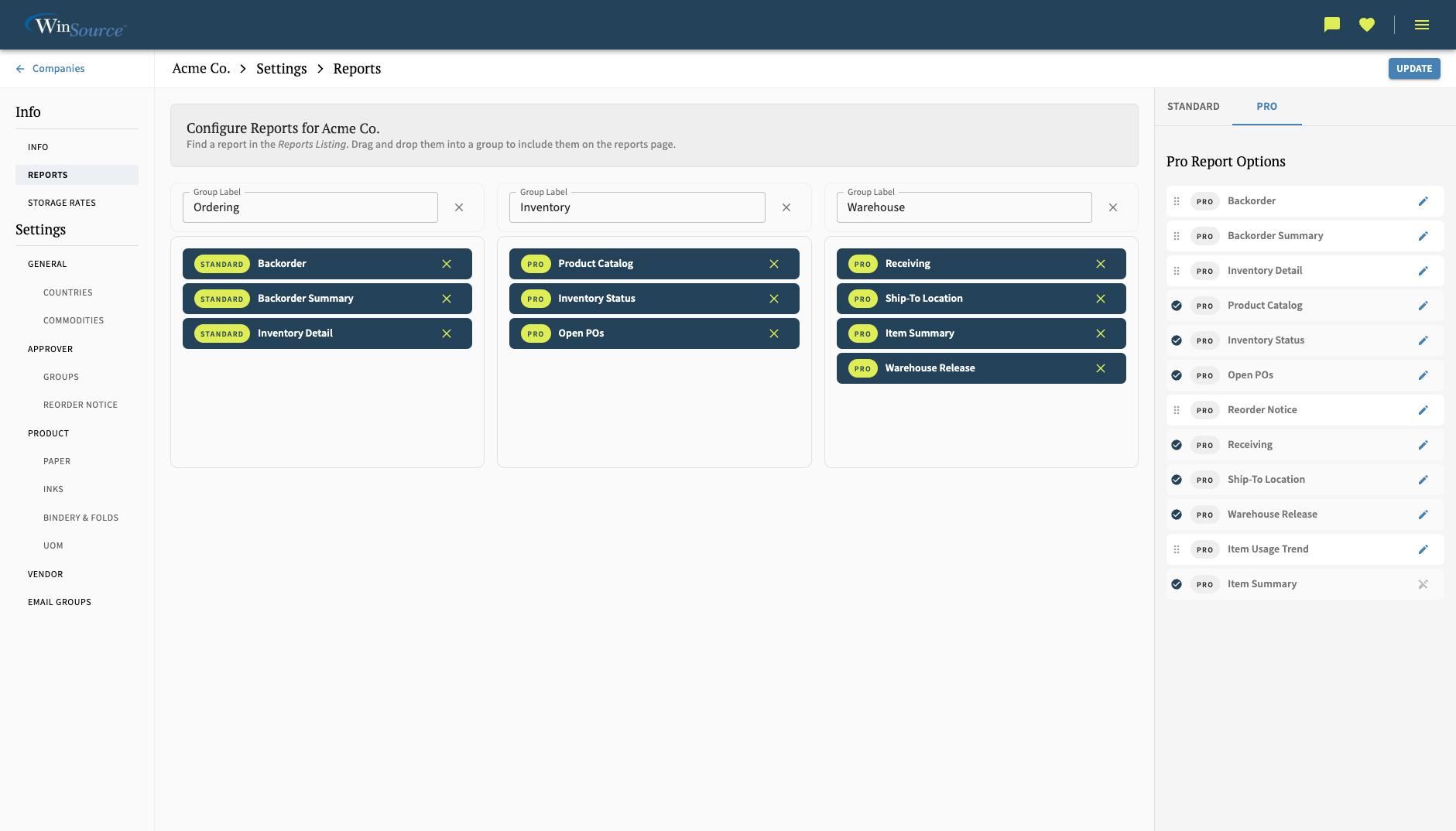Screen dimensions: 1456x831
Task: Click the back arrow beside Companies
Action: (20, 68)
